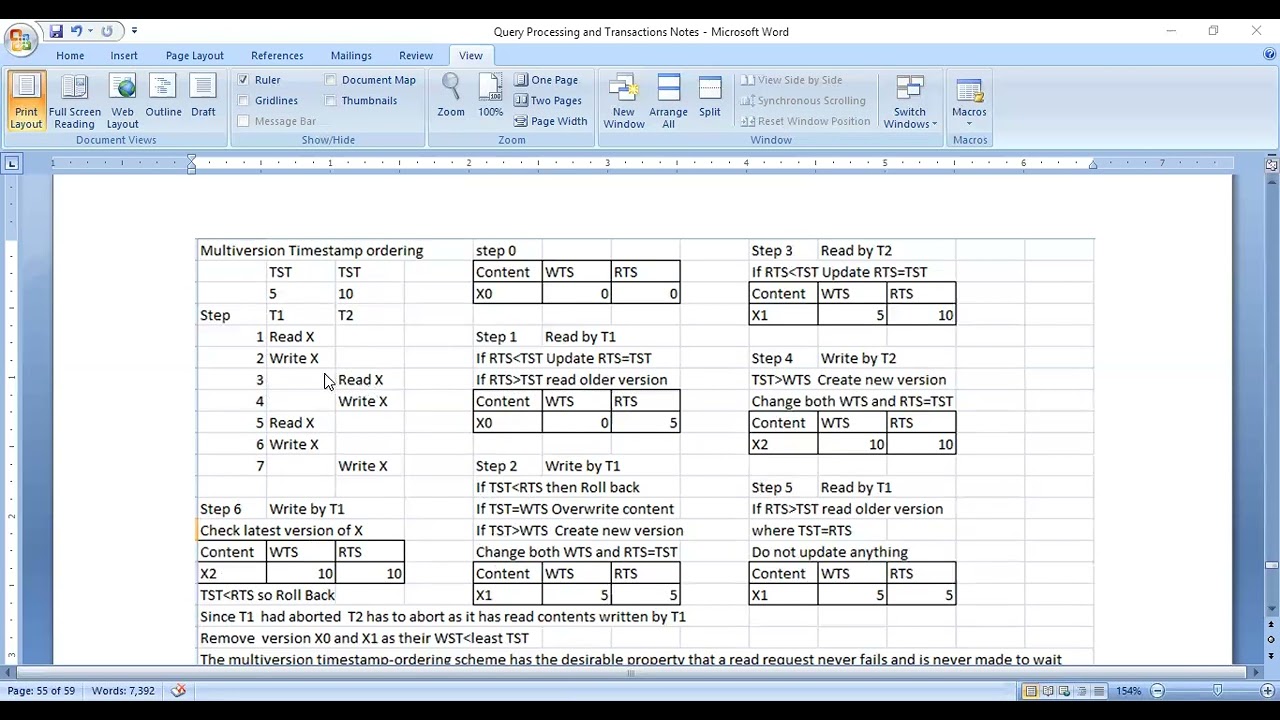1280x720 pixels.
Task: Open the Home tab
Action: coord(70,56)
